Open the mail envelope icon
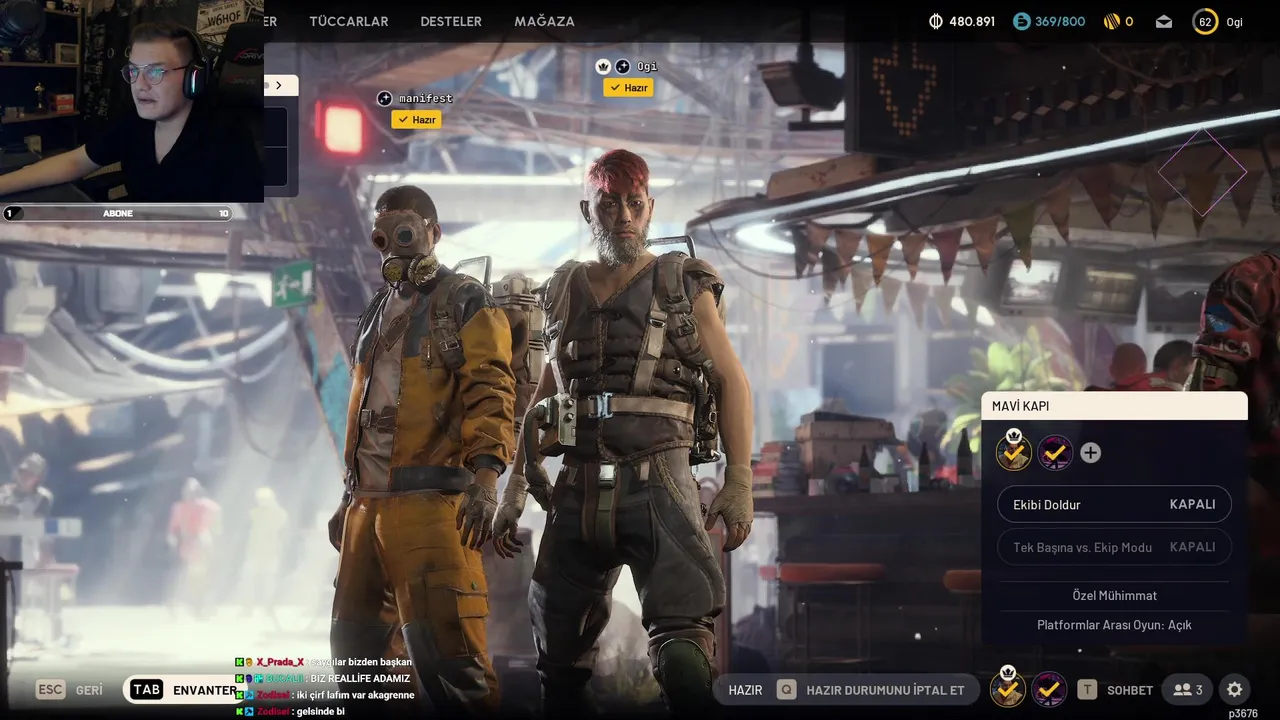The width and height of the screenshot is (1280, 720). click(x=1163, y=21)
